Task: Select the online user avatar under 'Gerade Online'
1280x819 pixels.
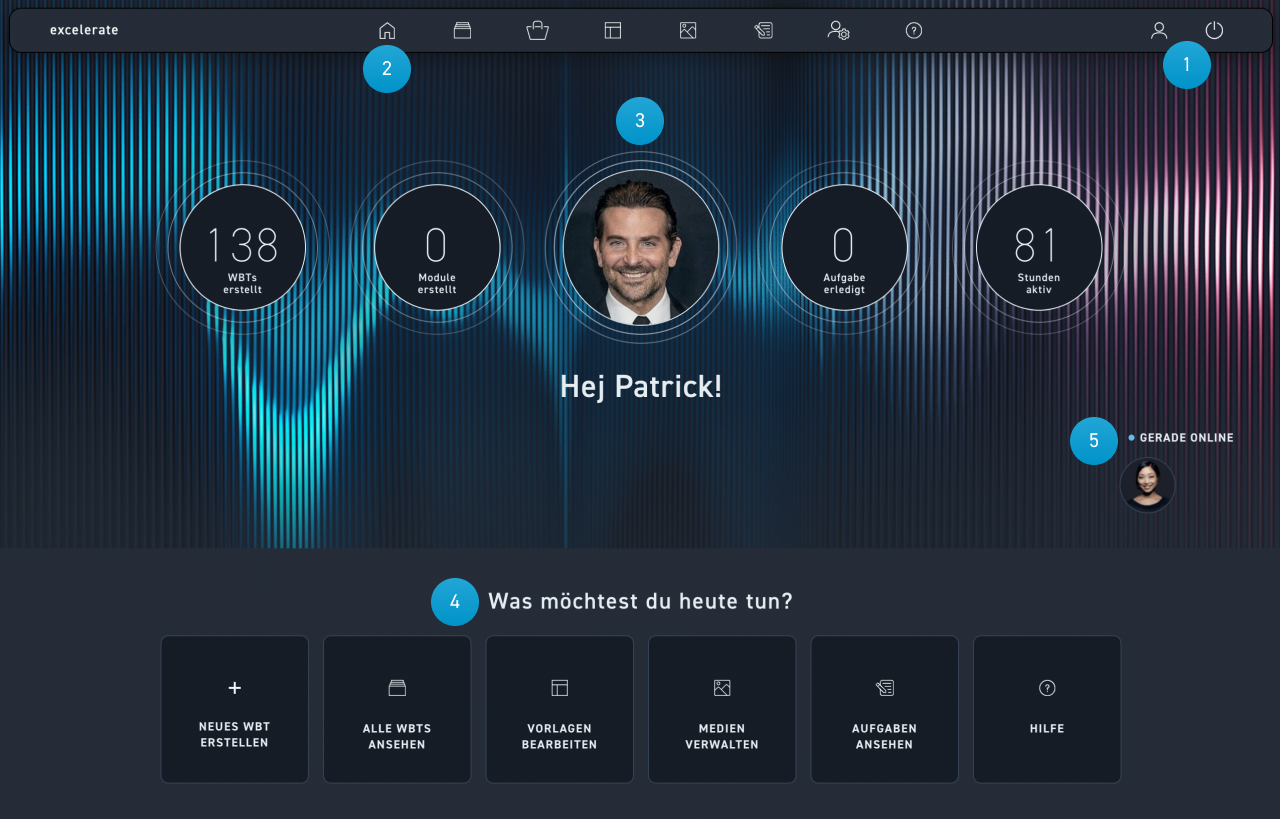Action: point(1147,485)
